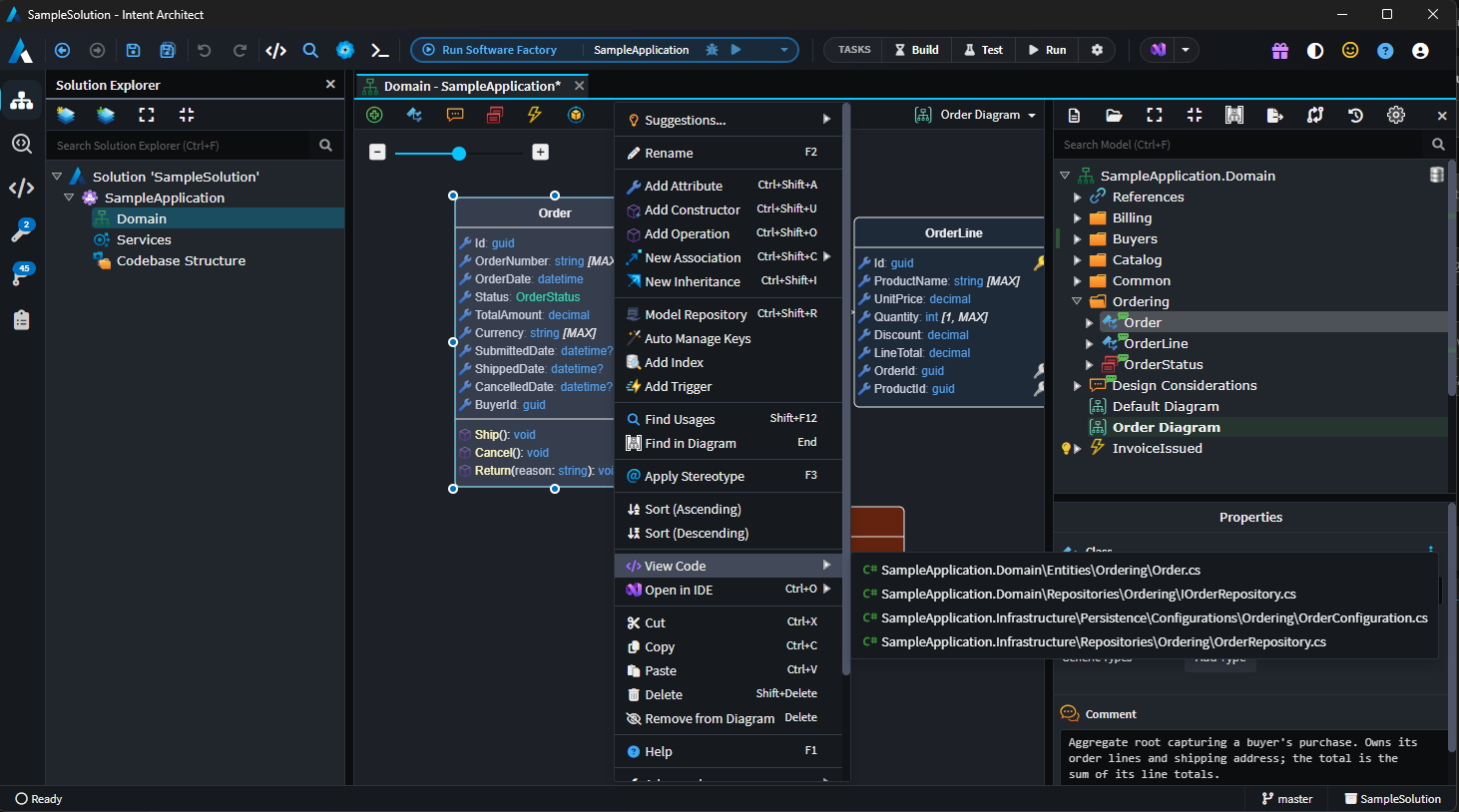Click the Search Solution Explorer input field

click(x=180, y=146)
